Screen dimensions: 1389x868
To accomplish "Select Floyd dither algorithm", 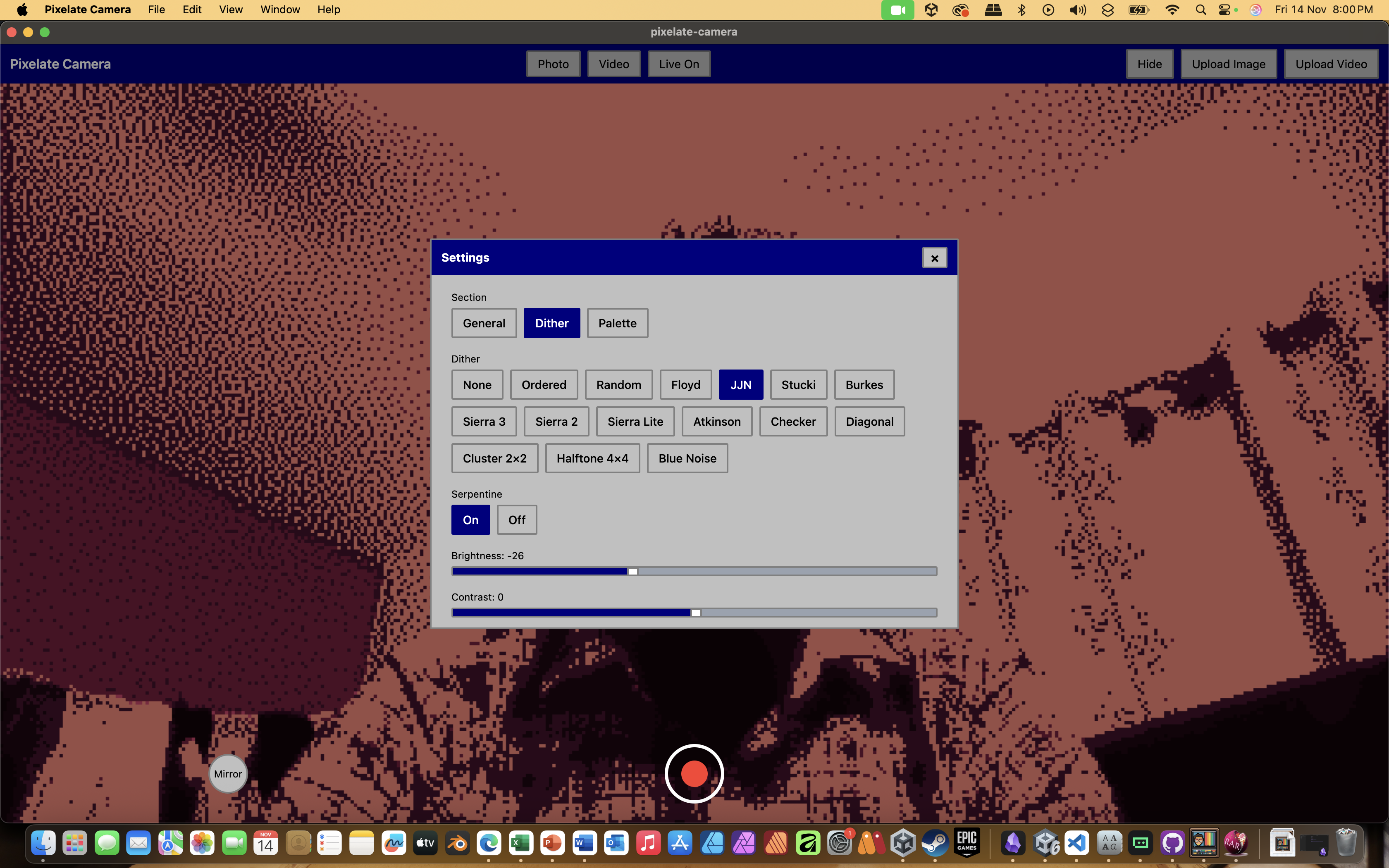I will [x=685, y=385].
